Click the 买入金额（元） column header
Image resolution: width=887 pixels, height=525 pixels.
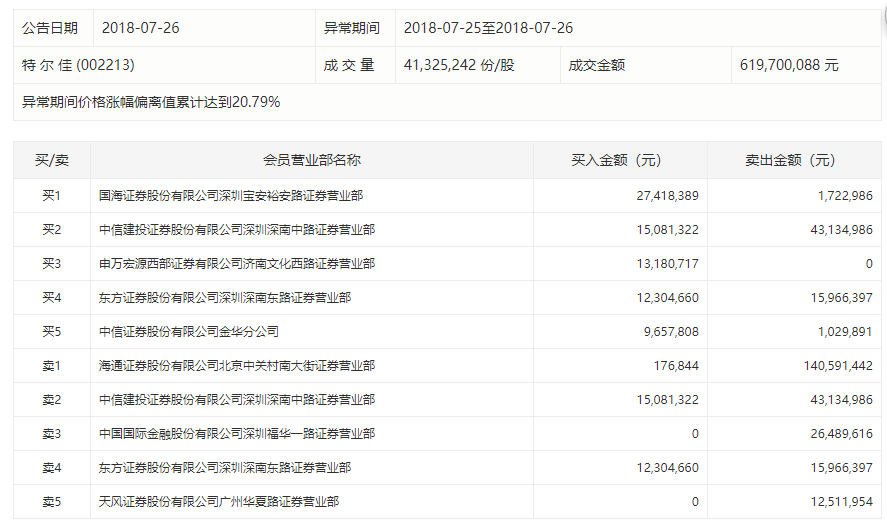click(616, 160)
